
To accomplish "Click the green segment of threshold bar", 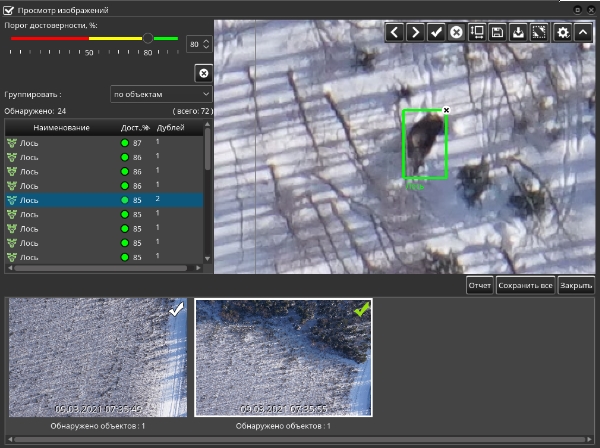I will click(166, 38).
